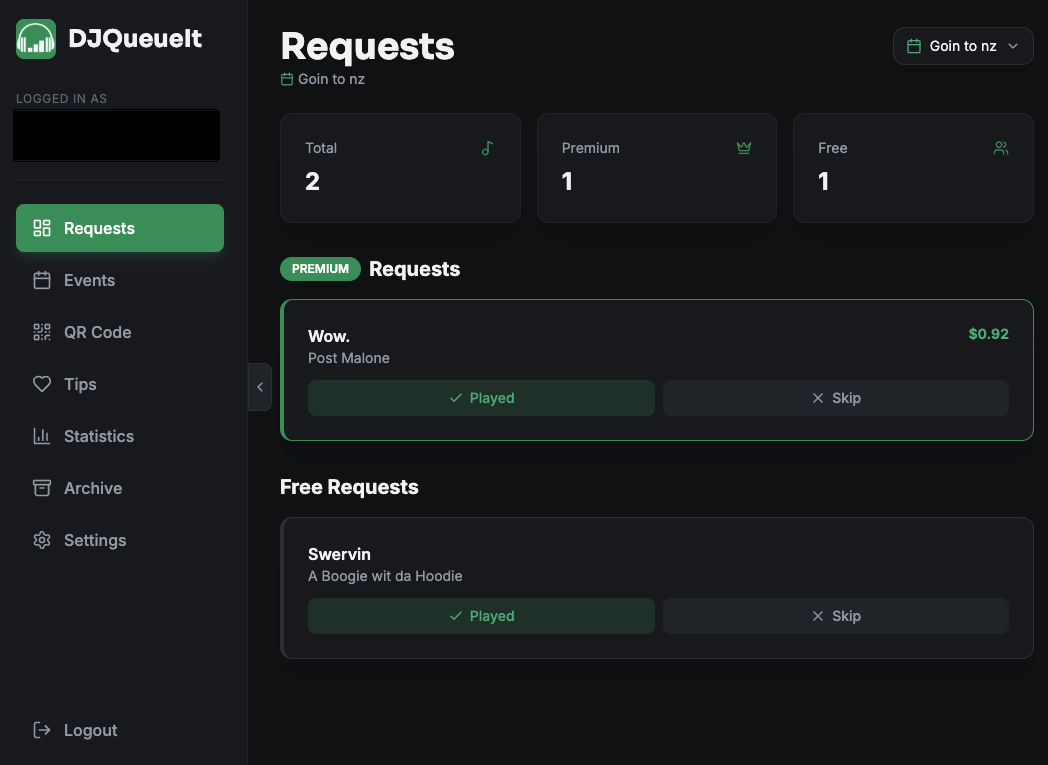The width and height of the screenshot is (1048, 765).
Task: Click the music note icon in Total card
Action: (487, 148)
